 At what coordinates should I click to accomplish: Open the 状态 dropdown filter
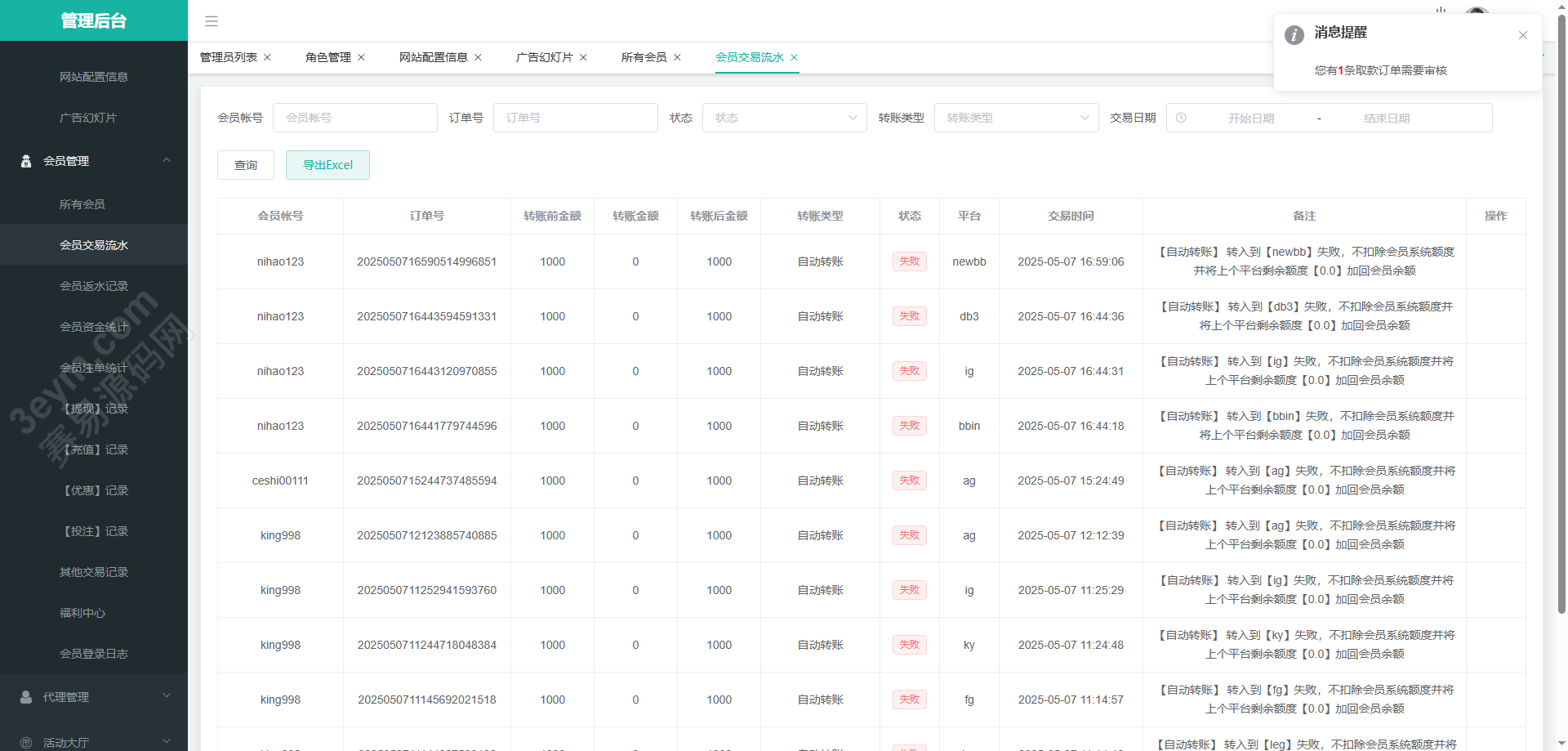[x=784, y=118]
